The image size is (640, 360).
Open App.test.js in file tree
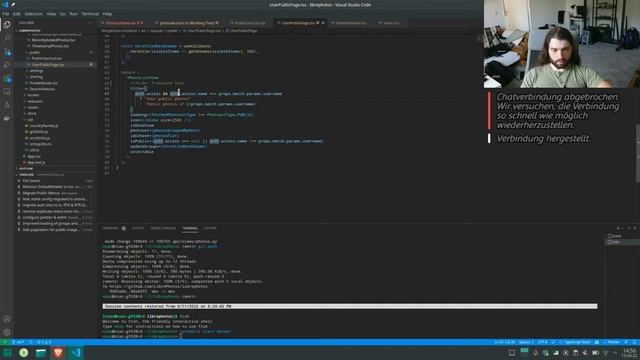(36, 162)
